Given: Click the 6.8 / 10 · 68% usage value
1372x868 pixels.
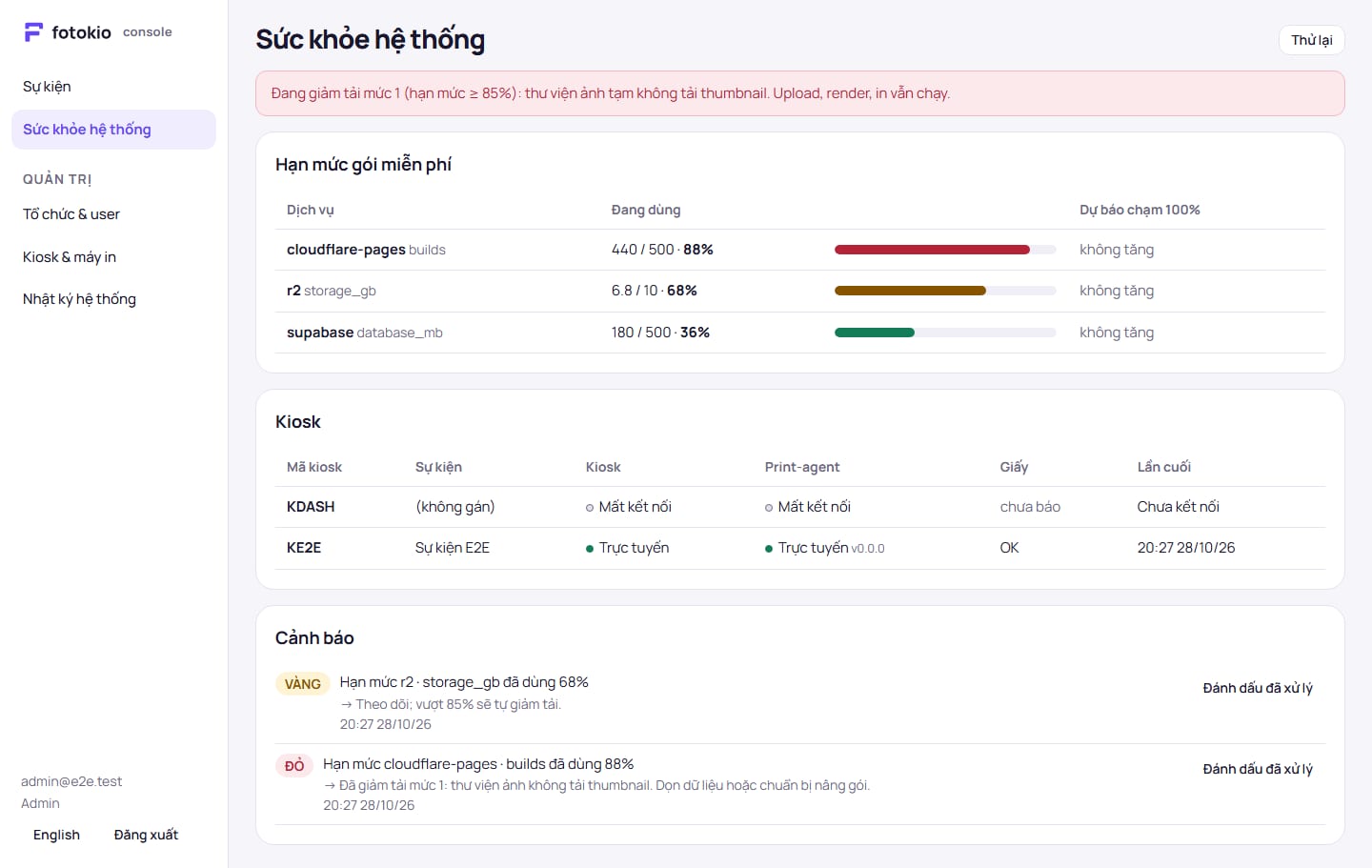Looking at the screenshot, I should (655, 291).
